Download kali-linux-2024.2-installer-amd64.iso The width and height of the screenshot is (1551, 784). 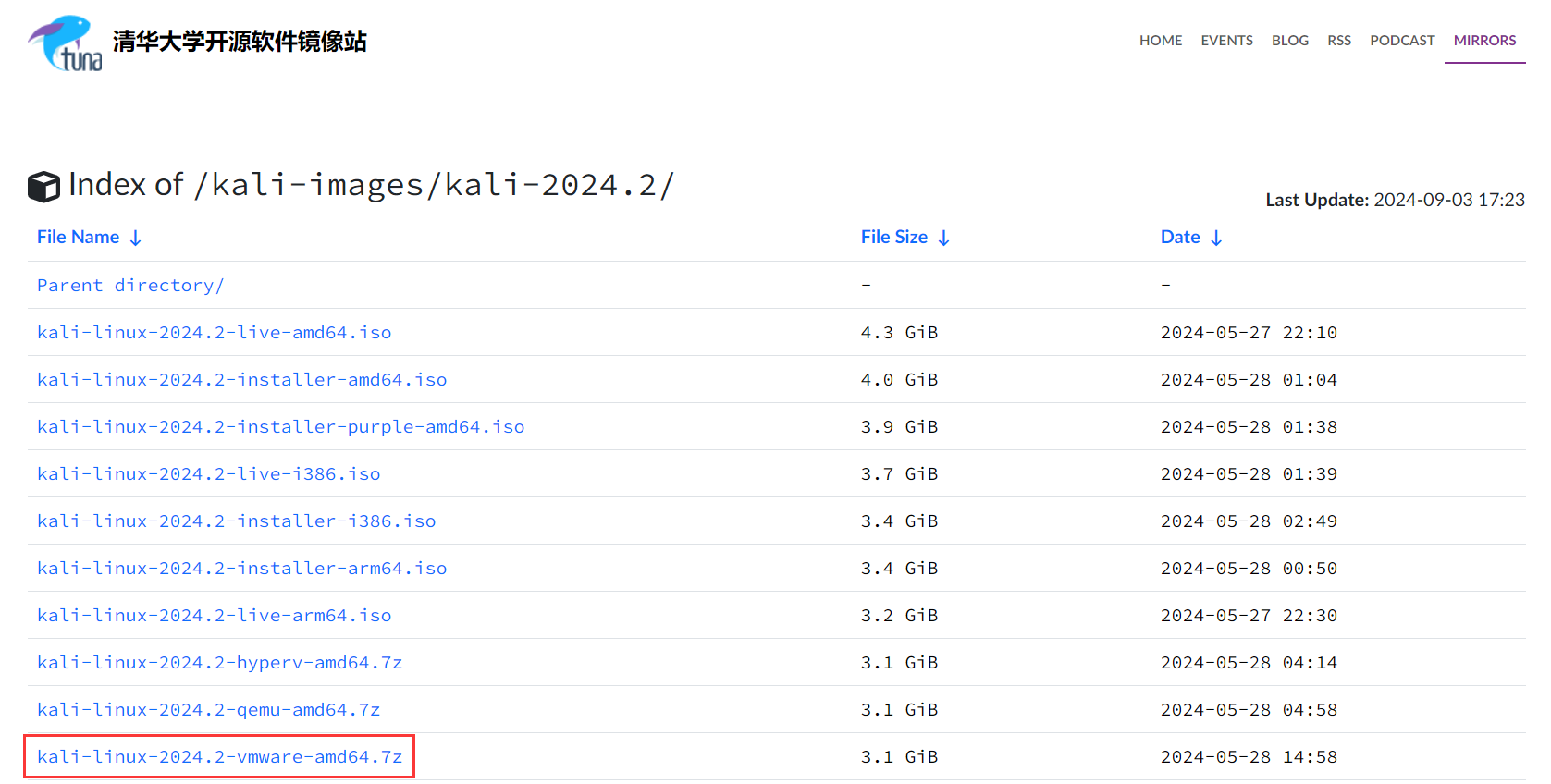(x=242, y=380)
